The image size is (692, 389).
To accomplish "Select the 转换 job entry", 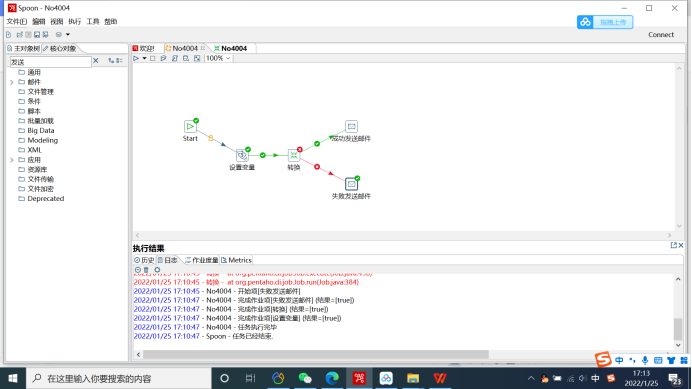I will [293, 155].
